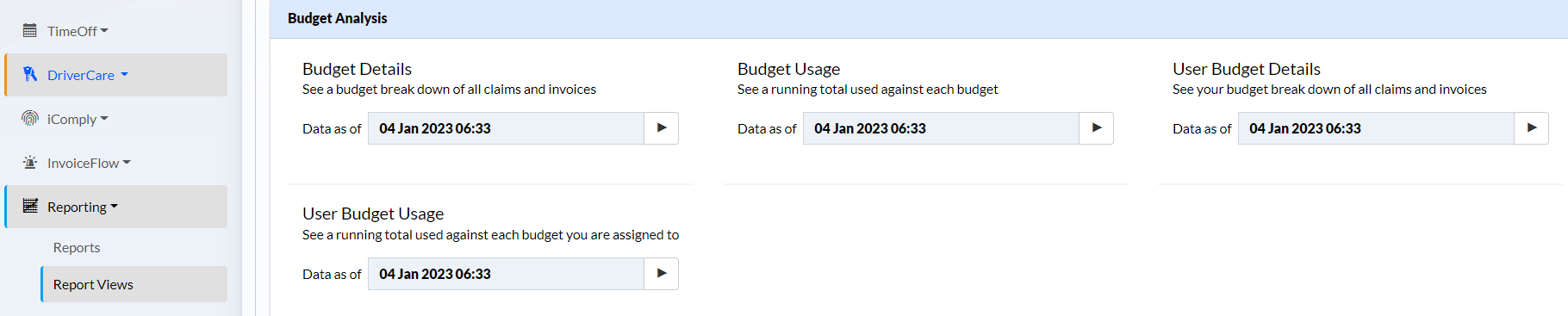Click the Budget Usage date field

(x=942, y=128)
